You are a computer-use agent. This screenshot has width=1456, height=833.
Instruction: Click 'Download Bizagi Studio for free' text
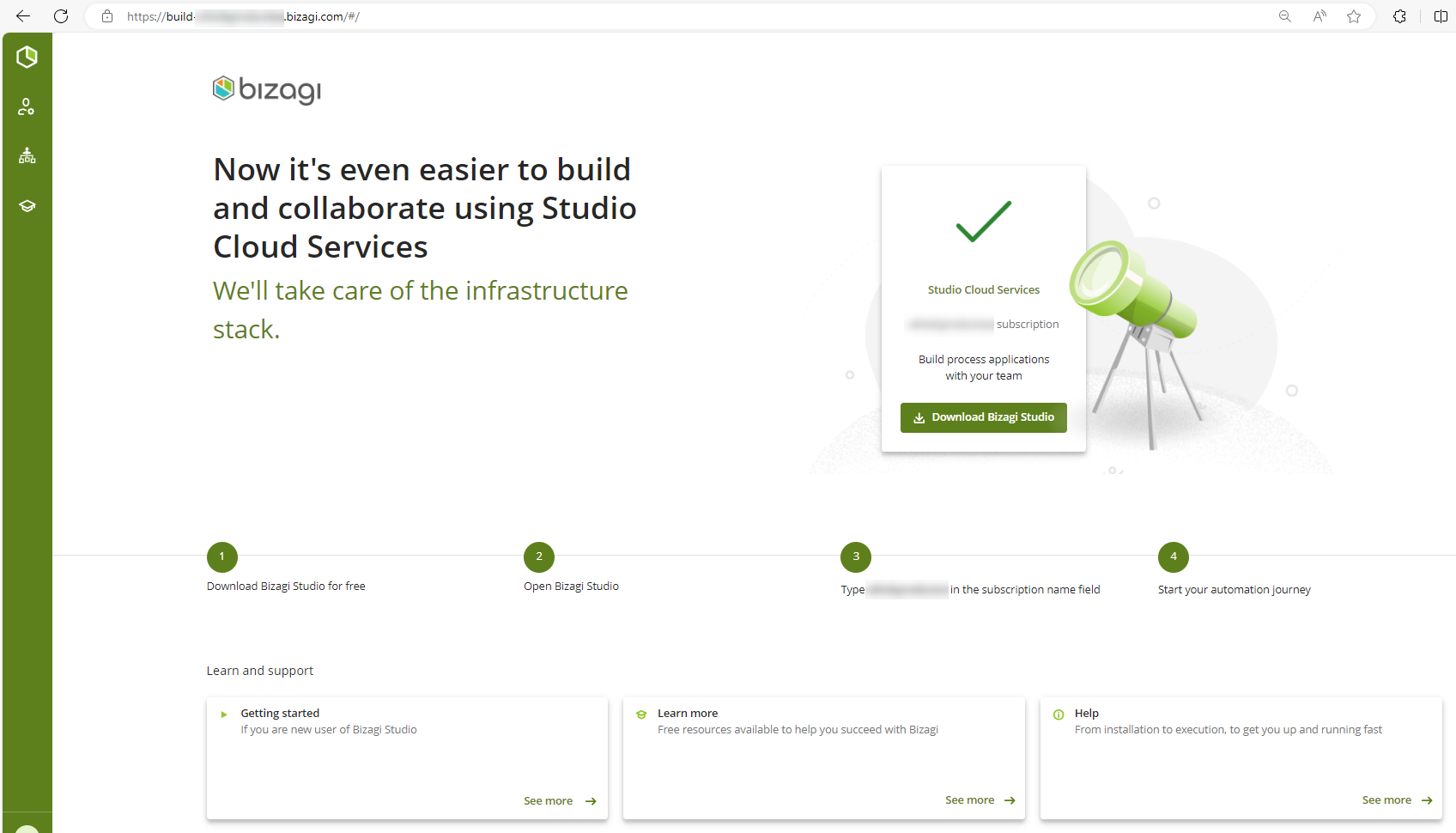[x=286, y=587]
